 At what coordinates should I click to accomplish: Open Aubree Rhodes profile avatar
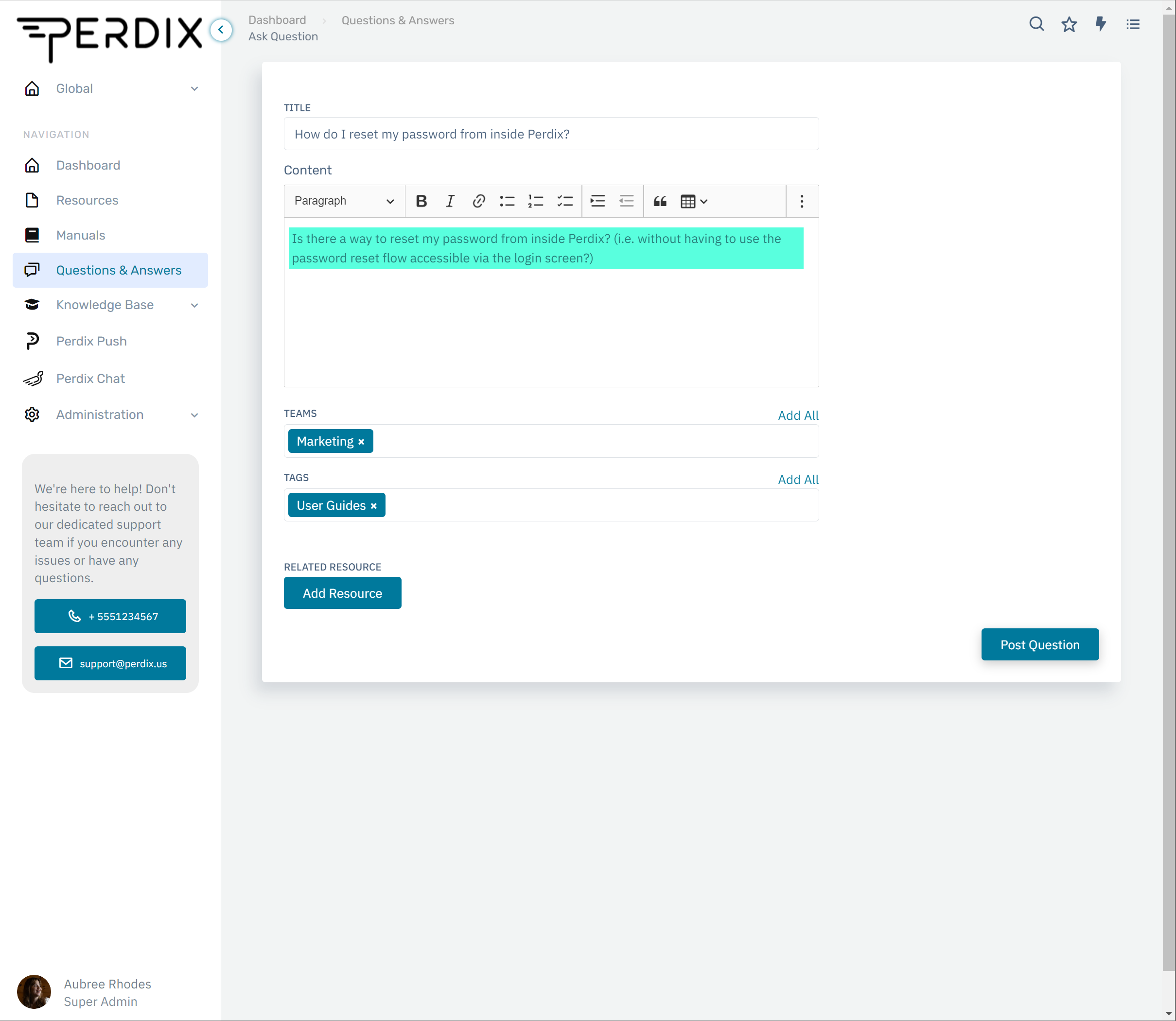click(x=34, y=992)
